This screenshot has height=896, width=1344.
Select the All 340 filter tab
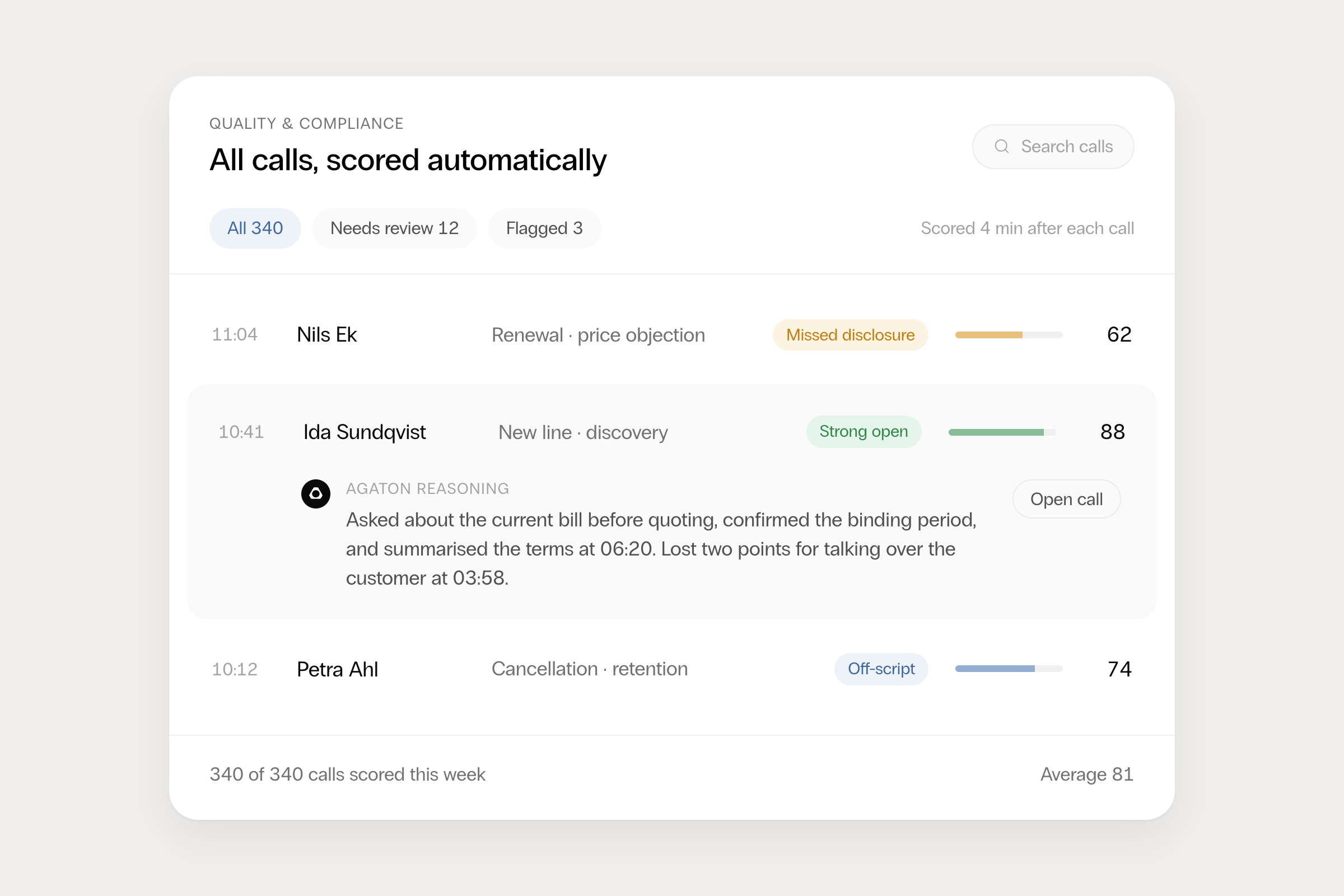point(255,228)
